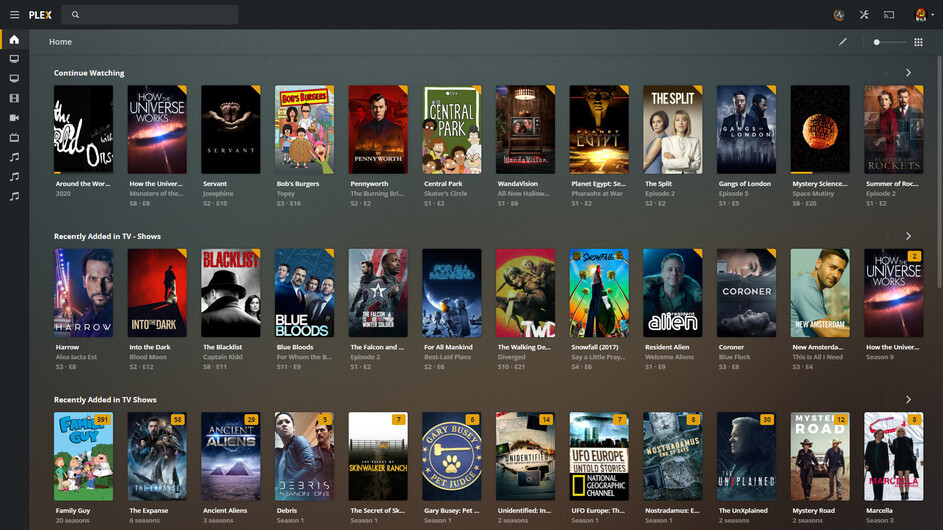Open The Walking Dead poster
This screenshot has height=530, width=943.
[x=526, y=293]
